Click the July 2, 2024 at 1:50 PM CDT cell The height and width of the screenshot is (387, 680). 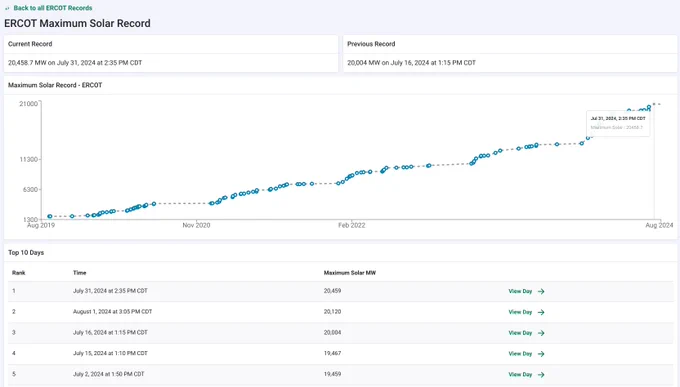[108, 374]
